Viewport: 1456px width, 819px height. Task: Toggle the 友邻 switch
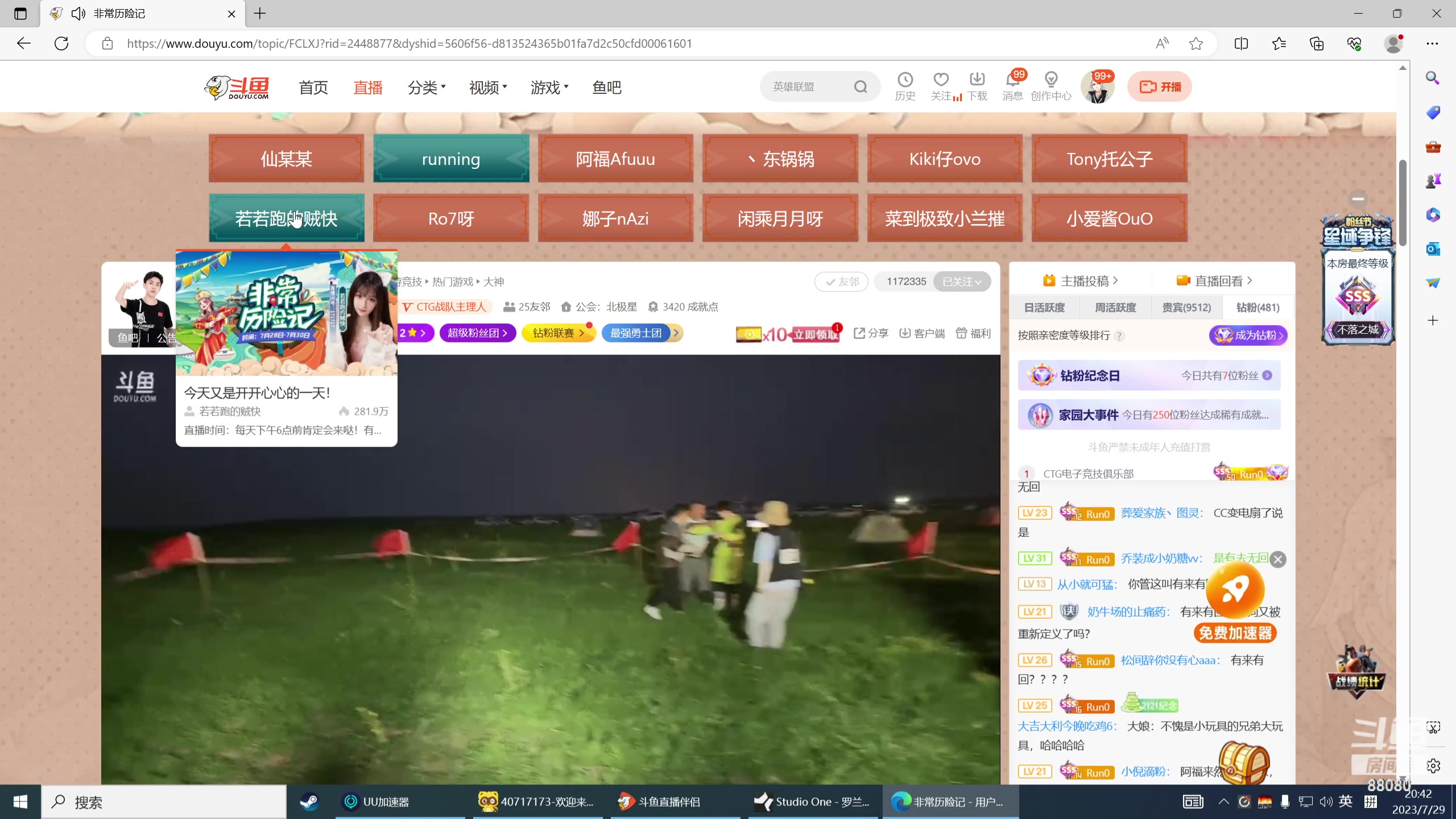[841, 281]
